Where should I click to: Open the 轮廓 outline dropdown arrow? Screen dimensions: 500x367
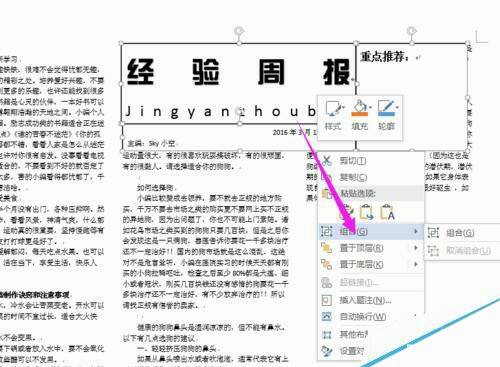pos(397,107)
